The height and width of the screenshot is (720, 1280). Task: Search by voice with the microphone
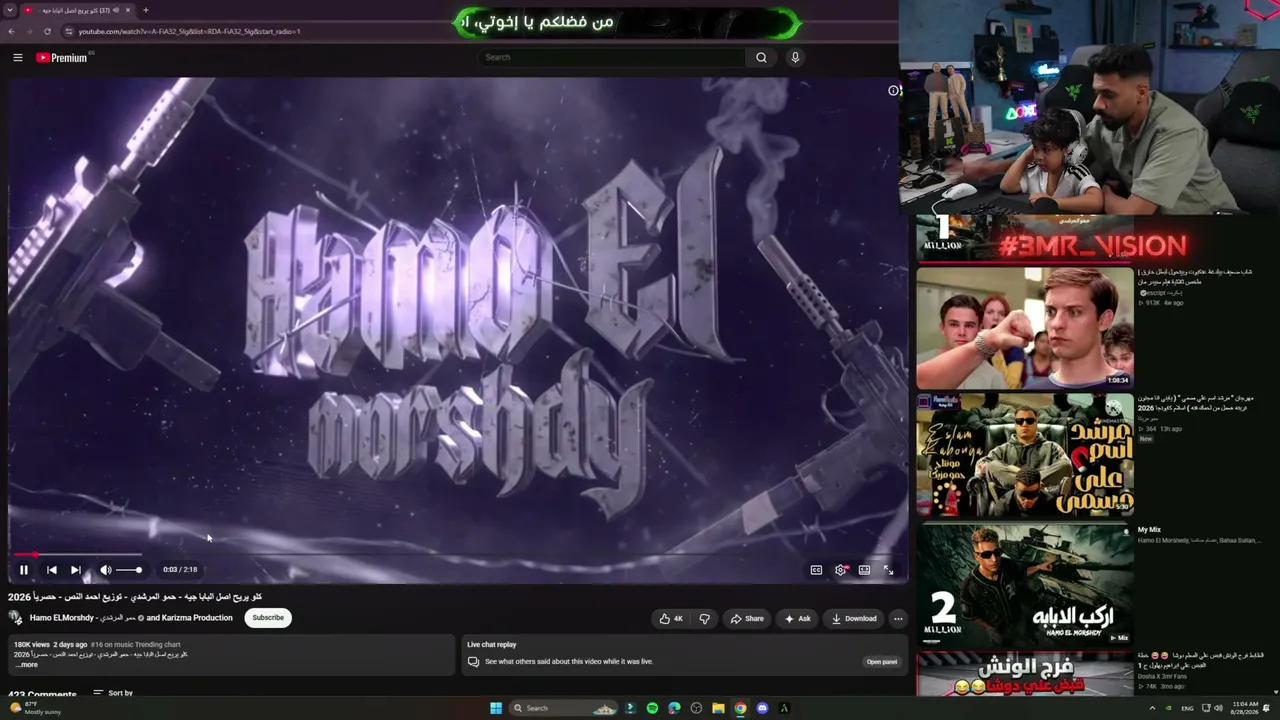tap(795, 57)
